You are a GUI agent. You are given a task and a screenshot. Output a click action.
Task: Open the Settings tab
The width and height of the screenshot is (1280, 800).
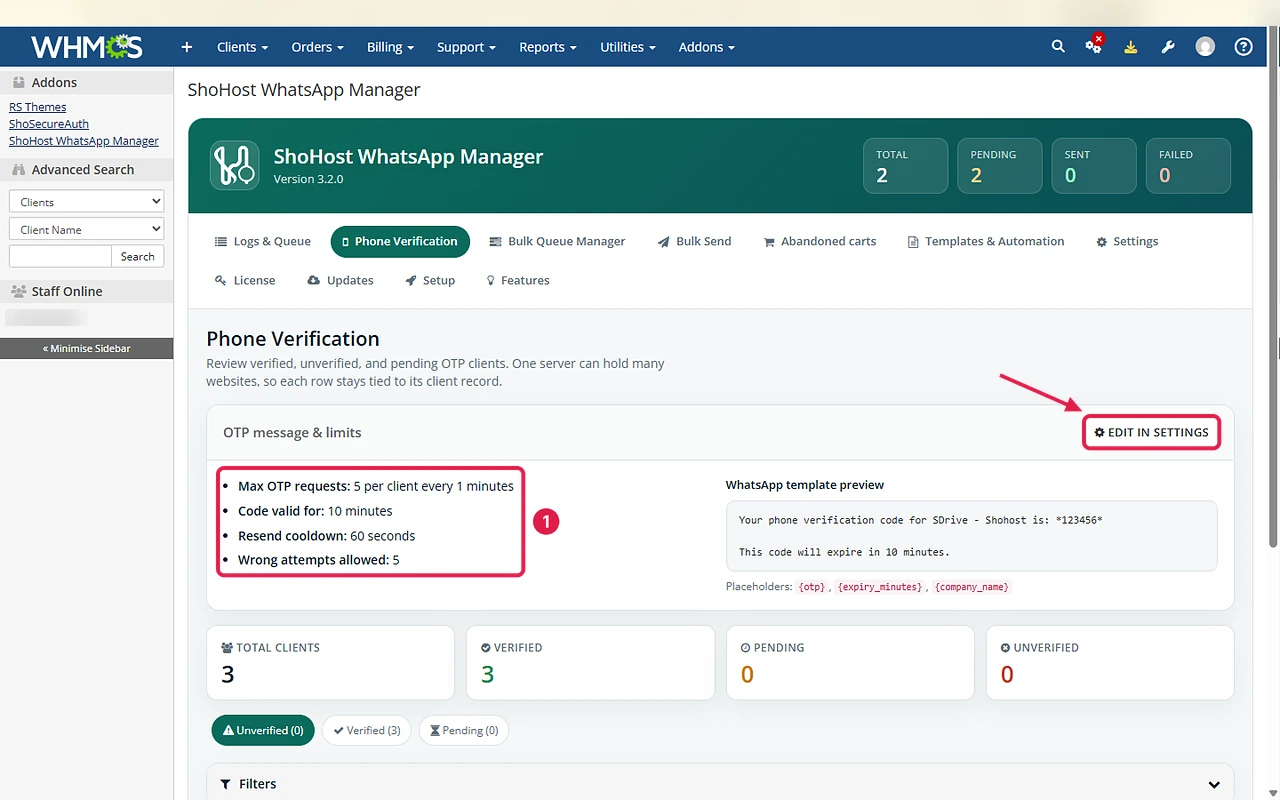(x=1127, y=241)
